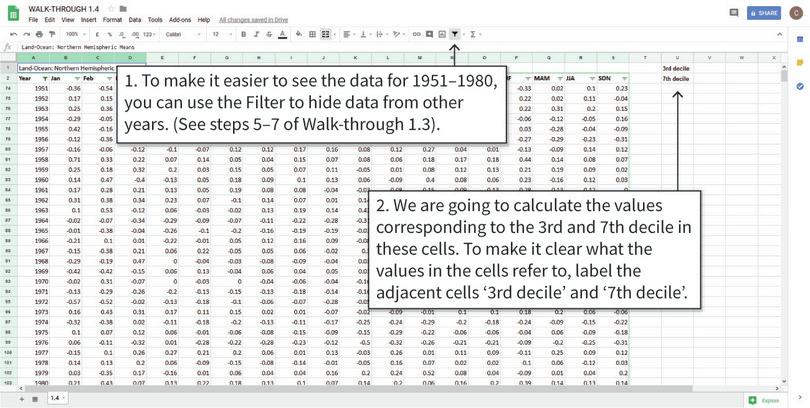Open the Text color picker
Image resolution: width=810 pixels, height=408 pixels.
[x=282, y=34]
